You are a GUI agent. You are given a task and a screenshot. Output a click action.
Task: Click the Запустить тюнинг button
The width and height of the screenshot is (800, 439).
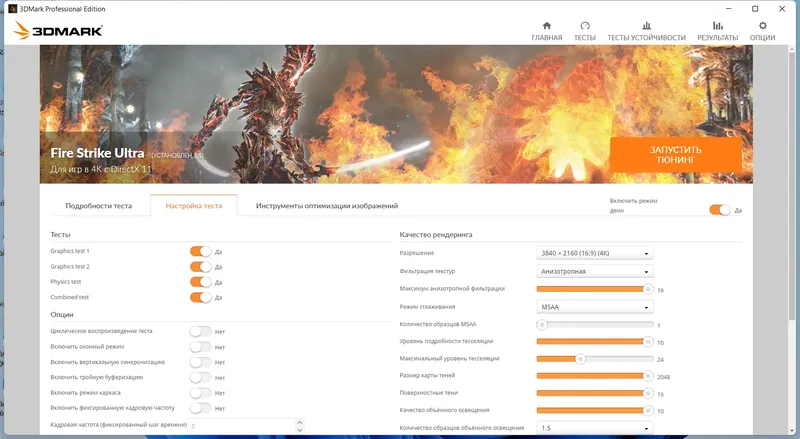click(676, 155)
